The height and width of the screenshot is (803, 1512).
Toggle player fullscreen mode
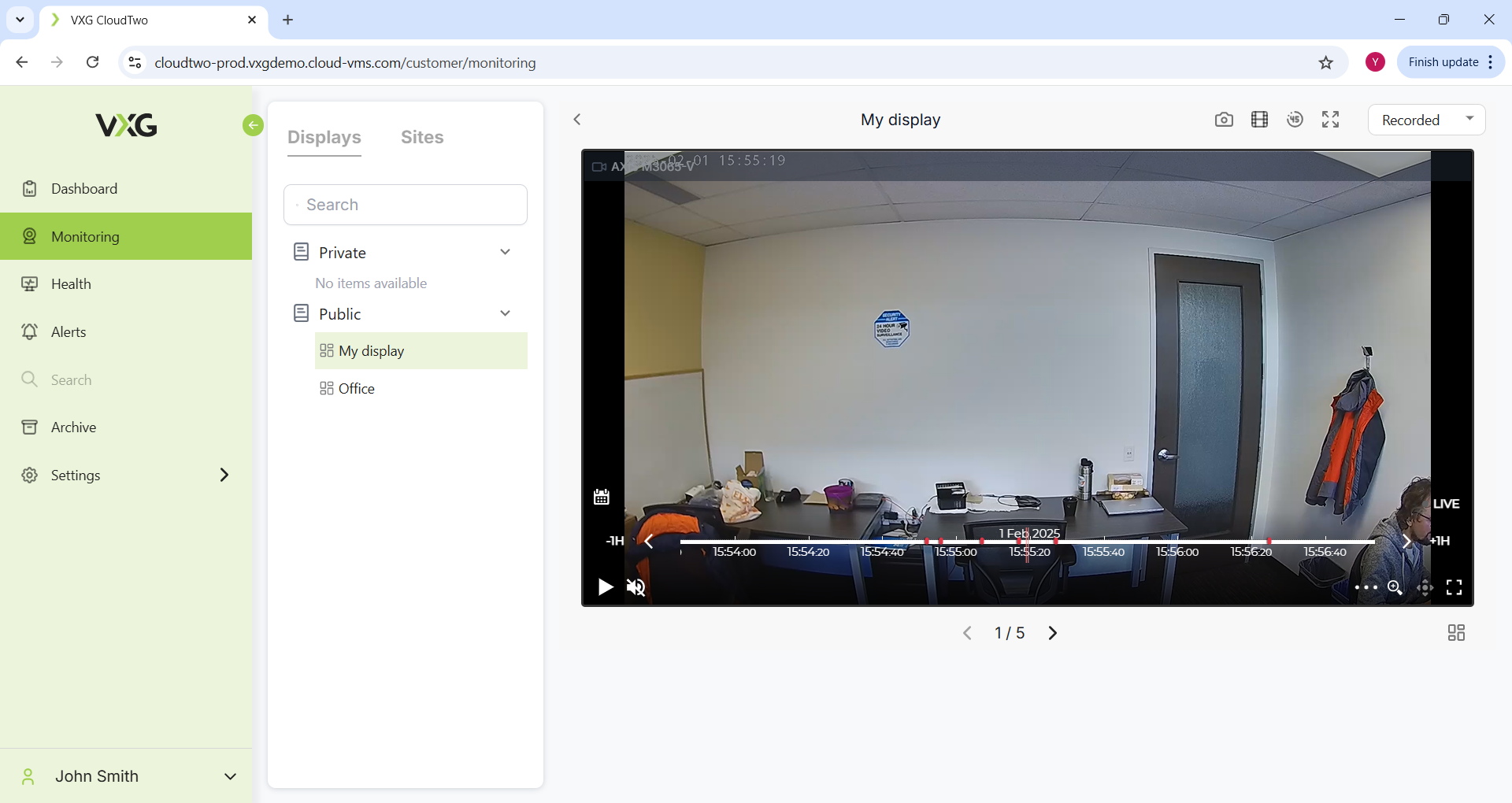[x=1454, y=587]
